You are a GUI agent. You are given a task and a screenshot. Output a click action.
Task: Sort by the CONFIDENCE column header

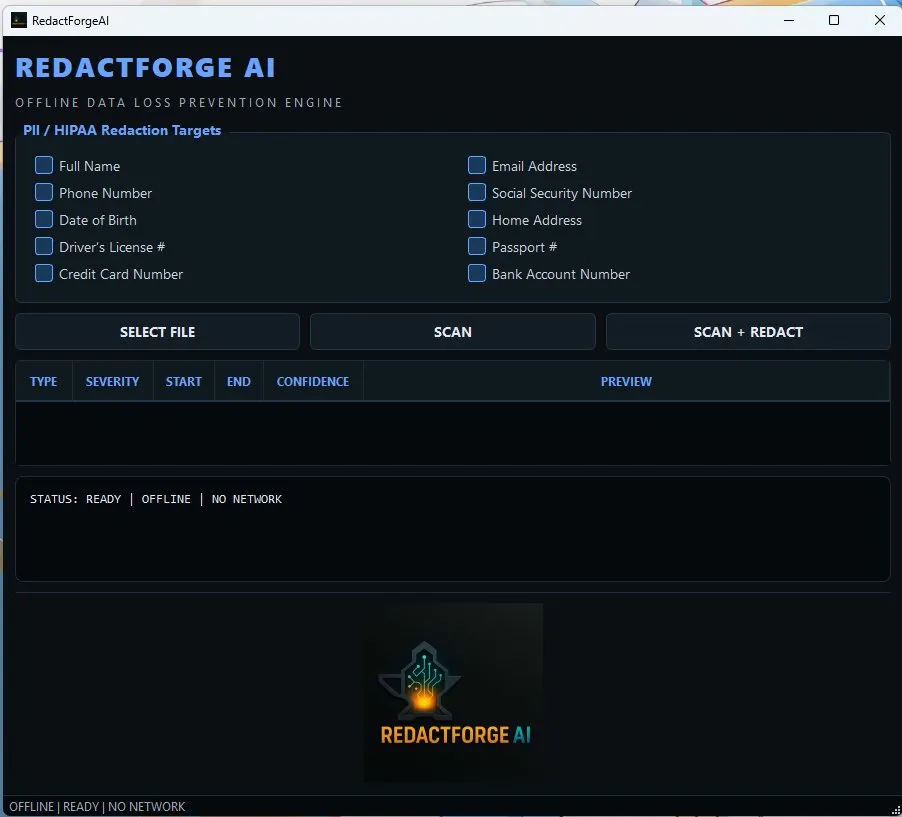[x=313, y=382]
